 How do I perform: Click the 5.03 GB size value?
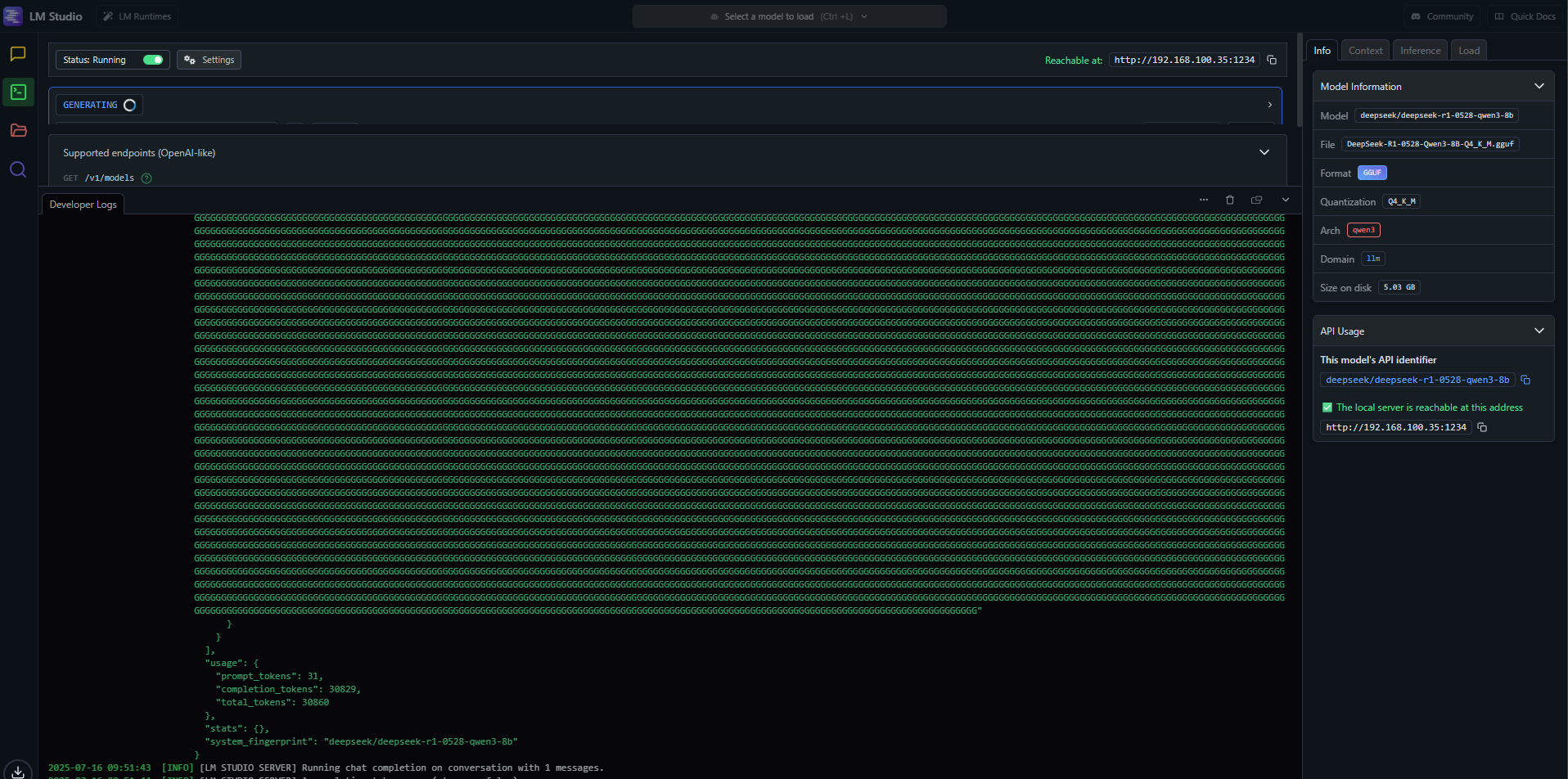[1399, 287]
